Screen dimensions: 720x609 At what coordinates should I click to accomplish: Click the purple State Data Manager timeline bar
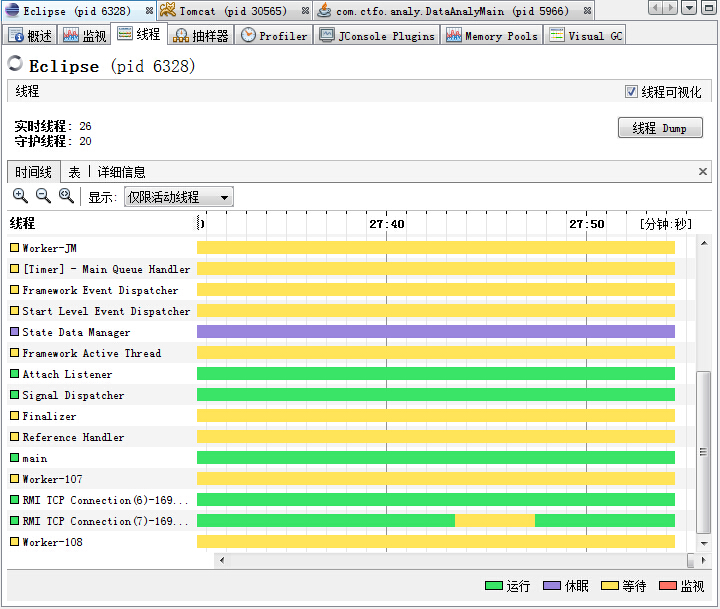[x=436, y=332]
